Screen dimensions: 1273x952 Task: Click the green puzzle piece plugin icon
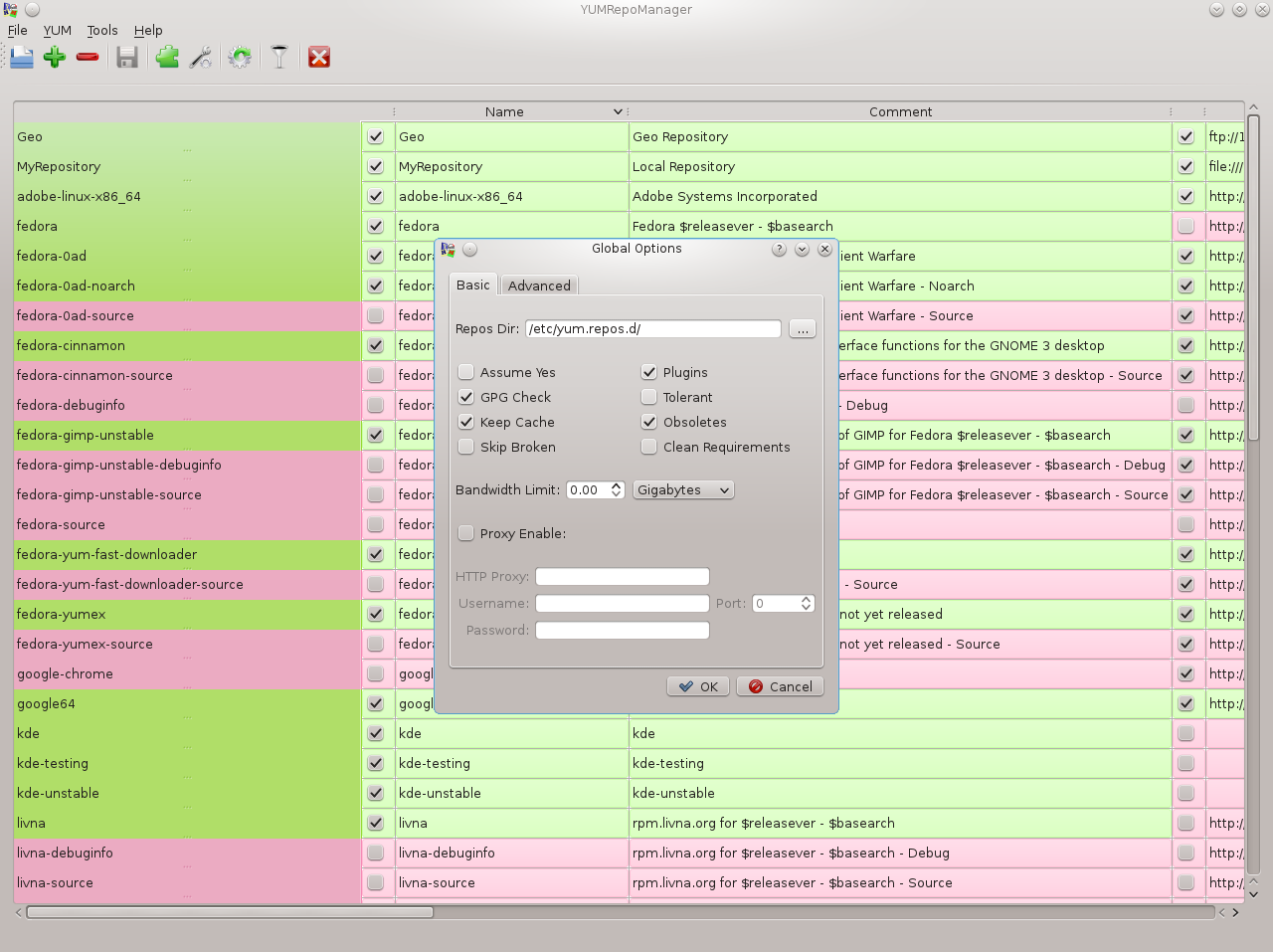point(167,57)
